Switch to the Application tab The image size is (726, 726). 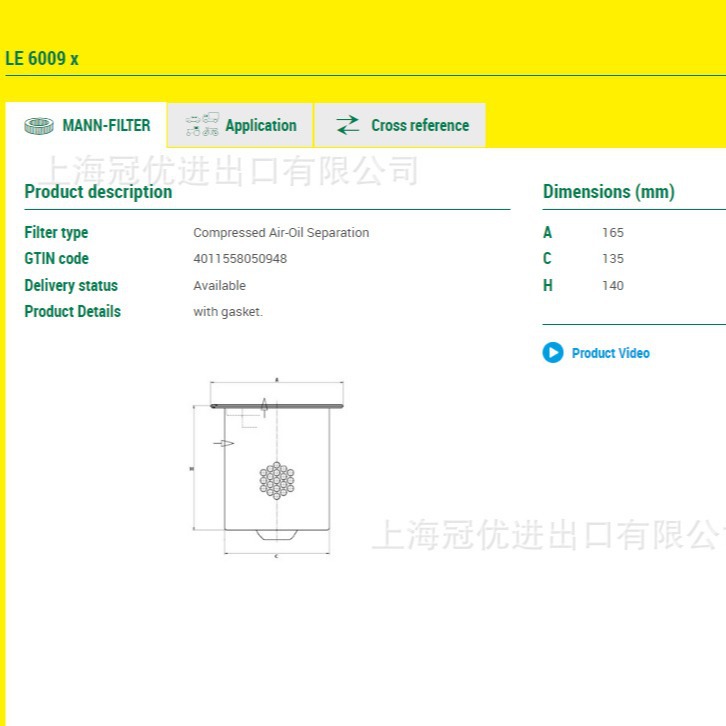[x=240, y=125]
